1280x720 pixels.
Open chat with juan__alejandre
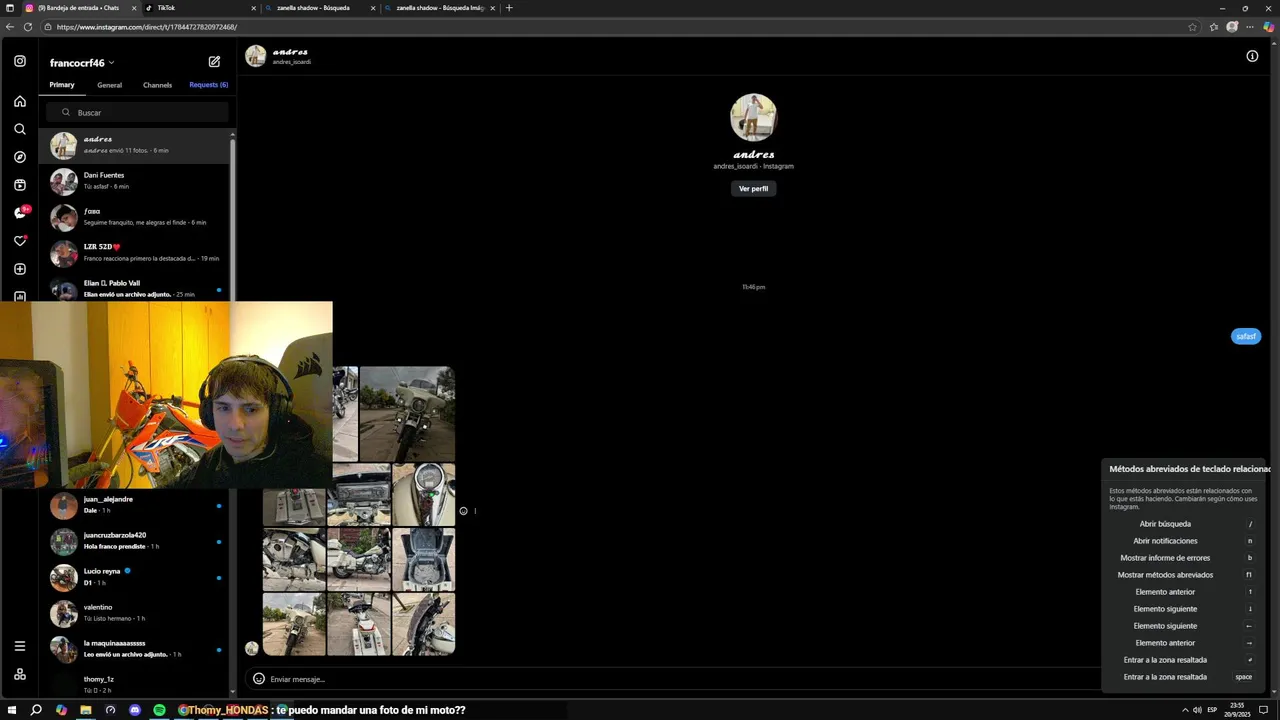[x=135, y=505]
